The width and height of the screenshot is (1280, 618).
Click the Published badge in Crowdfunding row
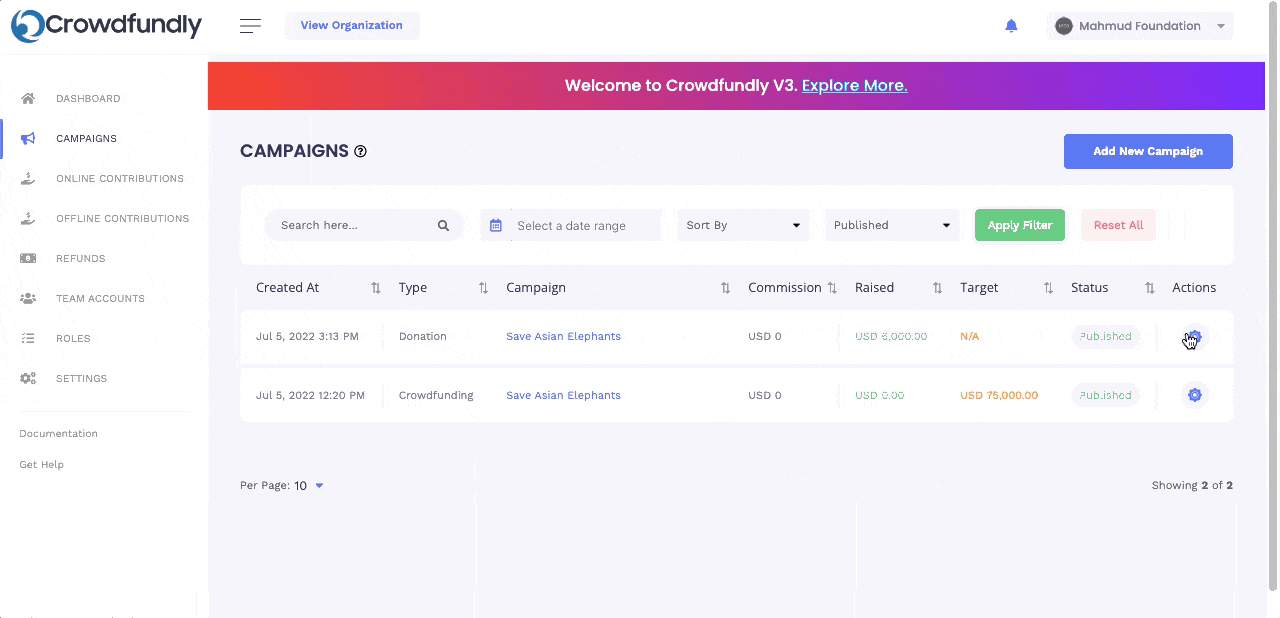tap(1105, 395)
